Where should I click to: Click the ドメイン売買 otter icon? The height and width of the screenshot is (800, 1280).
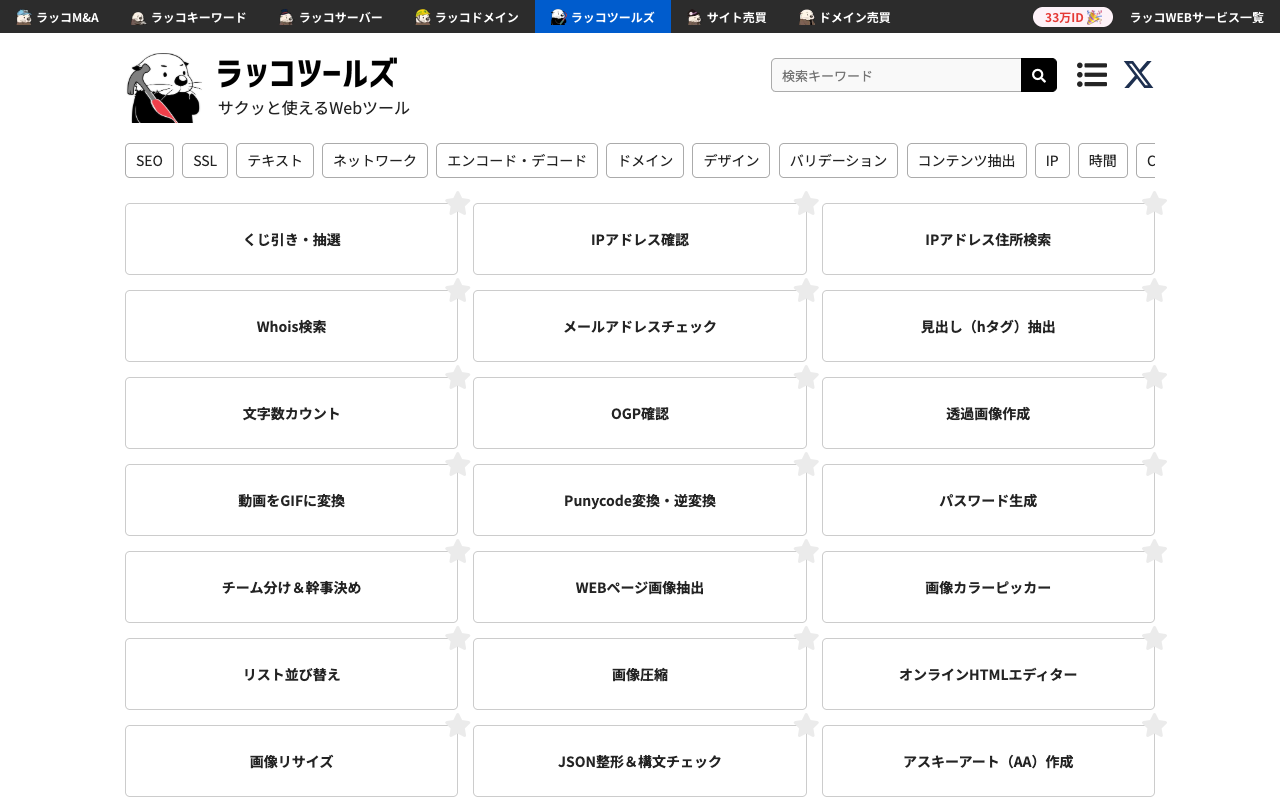click(806, 16)
